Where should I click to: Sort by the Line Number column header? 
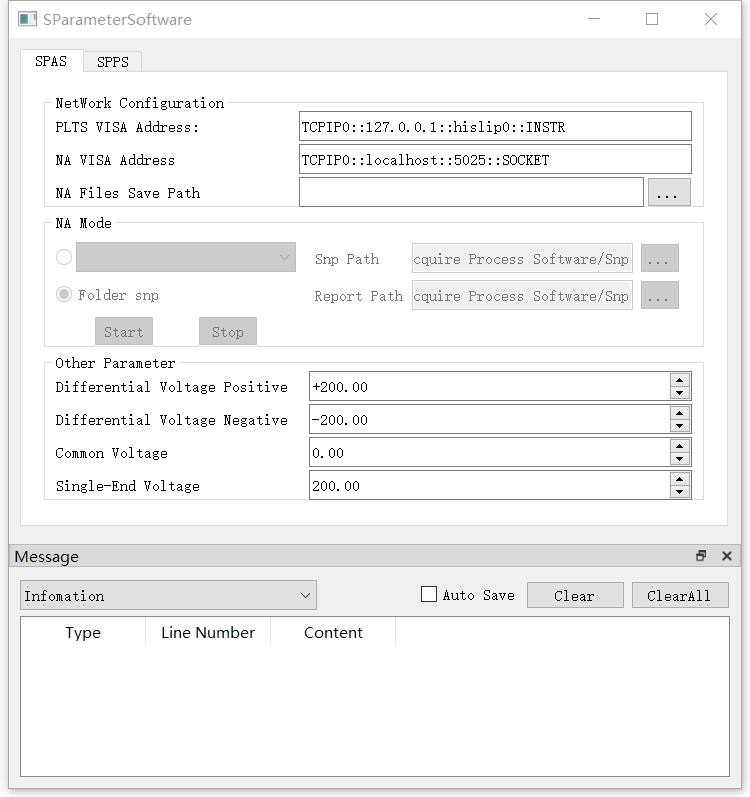(x=208, y=633)
